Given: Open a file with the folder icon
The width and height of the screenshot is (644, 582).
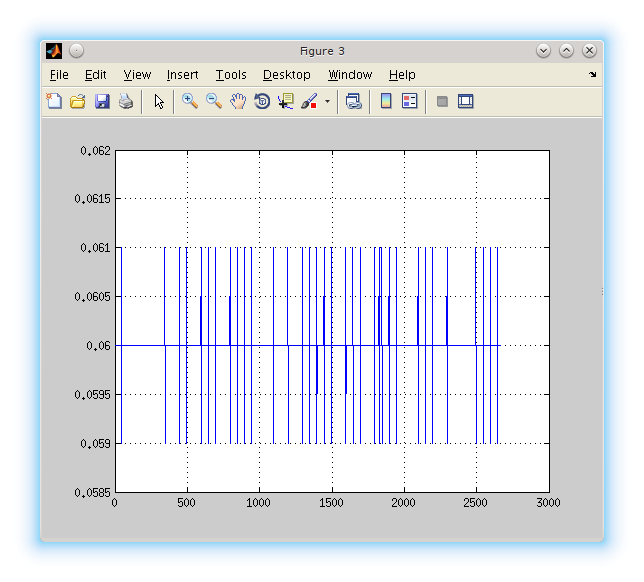Looking at the screenshot, I should pos(78,101).
